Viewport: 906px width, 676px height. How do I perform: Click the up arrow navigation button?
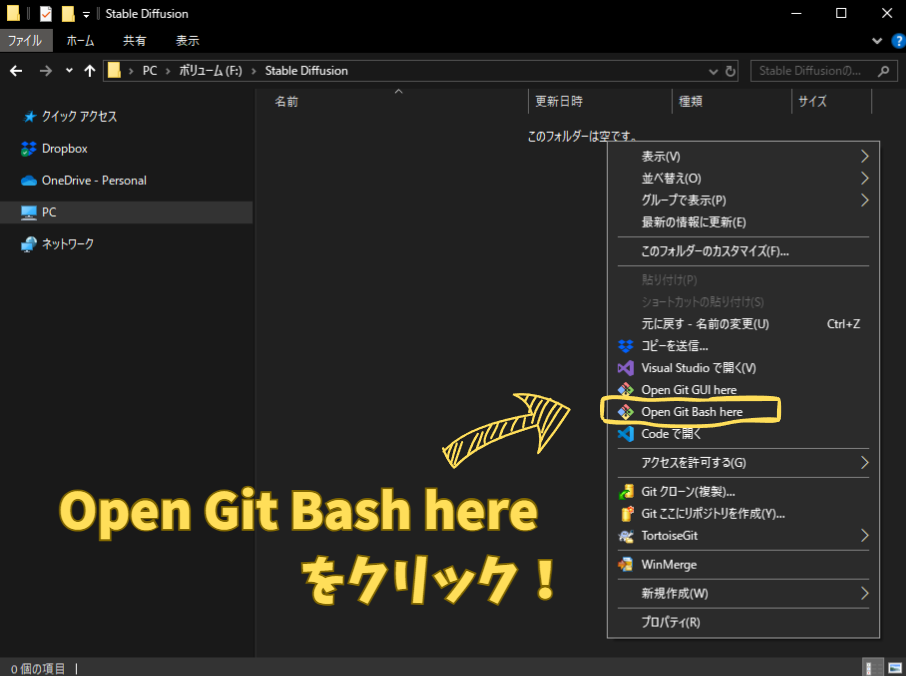[90, 71]
